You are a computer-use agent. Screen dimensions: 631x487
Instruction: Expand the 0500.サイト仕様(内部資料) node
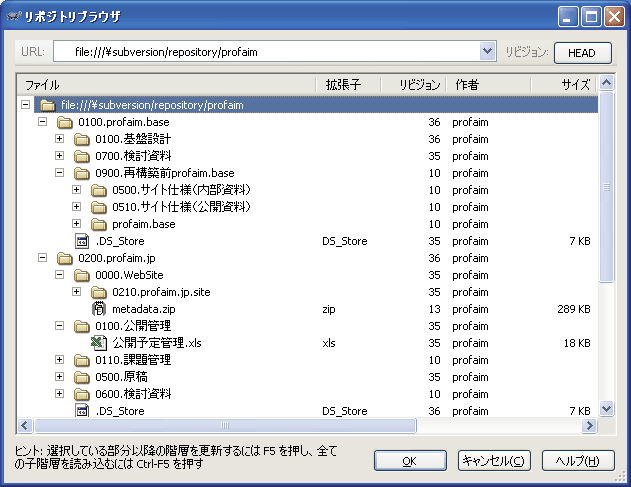[x=76, y=190]
